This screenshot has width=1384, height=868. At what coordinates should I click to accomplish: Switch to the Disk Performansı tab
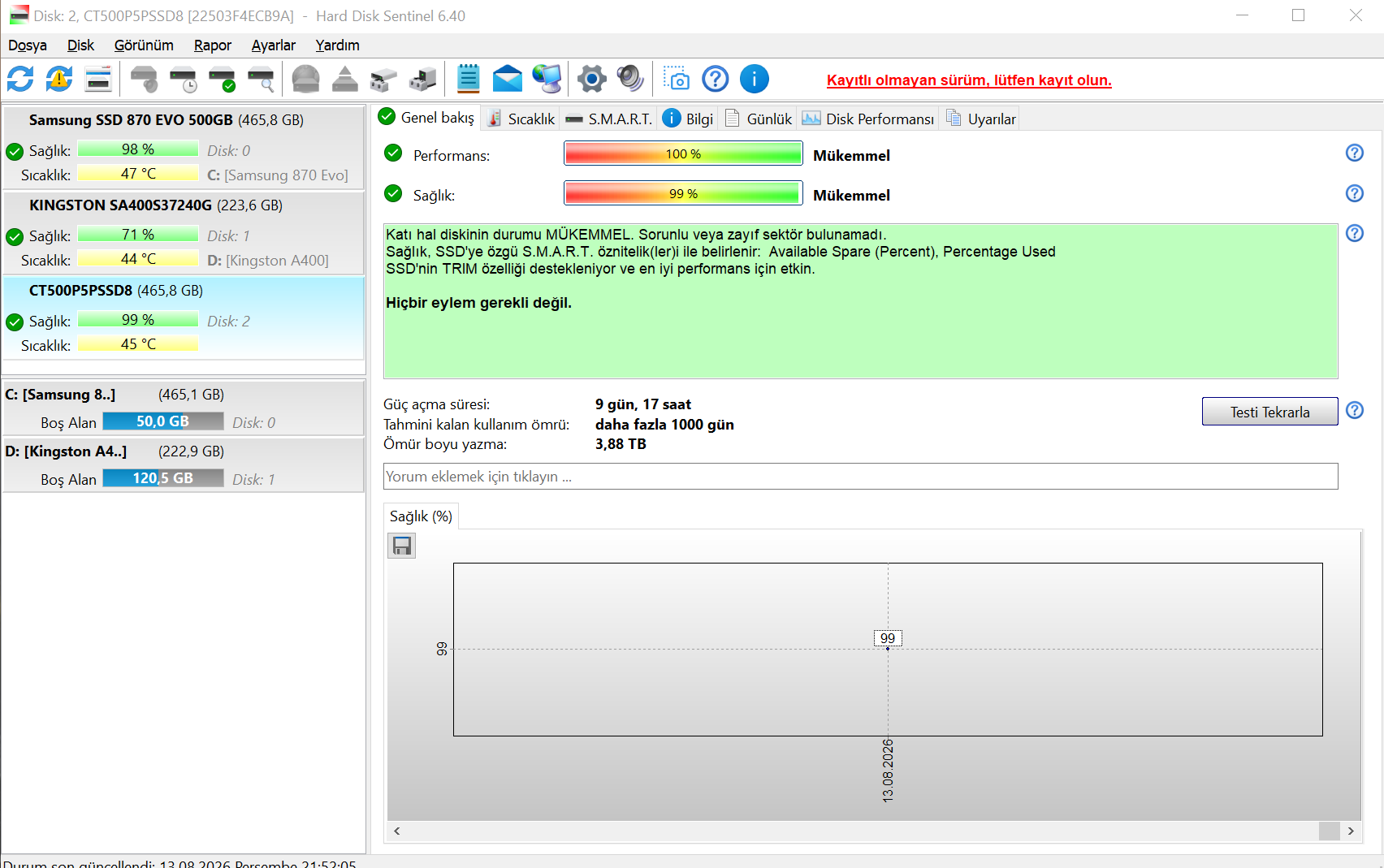click(x=868, y=119)
